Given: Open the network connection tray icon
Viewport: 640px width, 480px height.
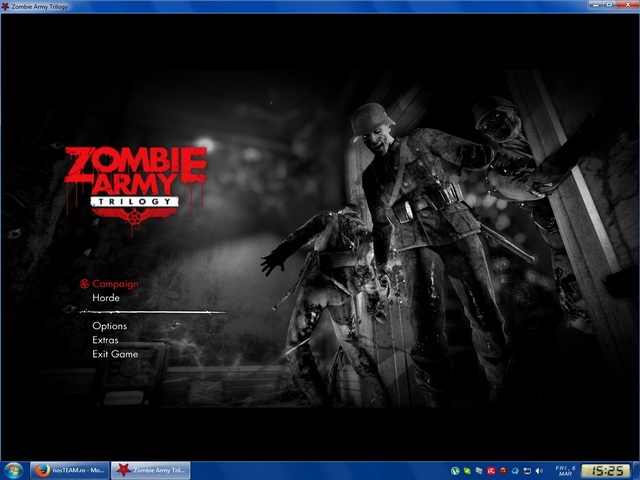Looking at the screenshot, I should pyautogui.click(x=515, y=471).
